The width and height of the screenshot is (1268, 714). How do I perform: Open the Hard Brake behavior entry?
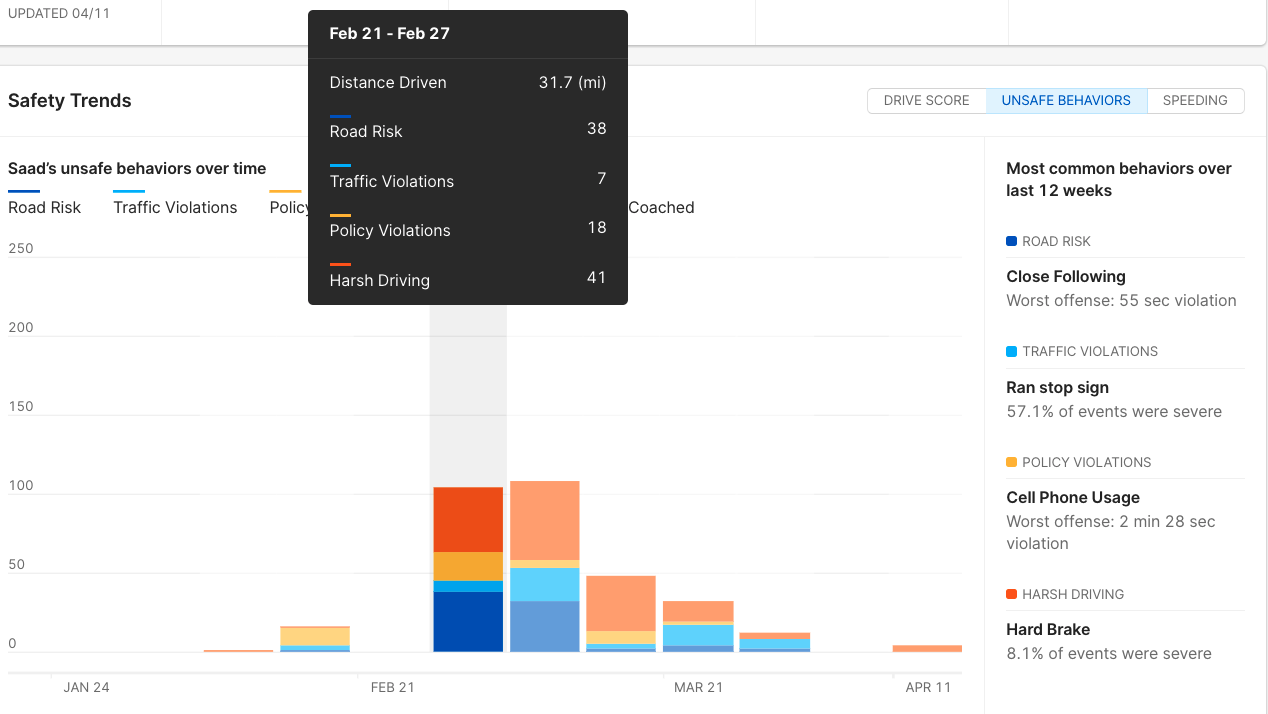click(1047, 630)
